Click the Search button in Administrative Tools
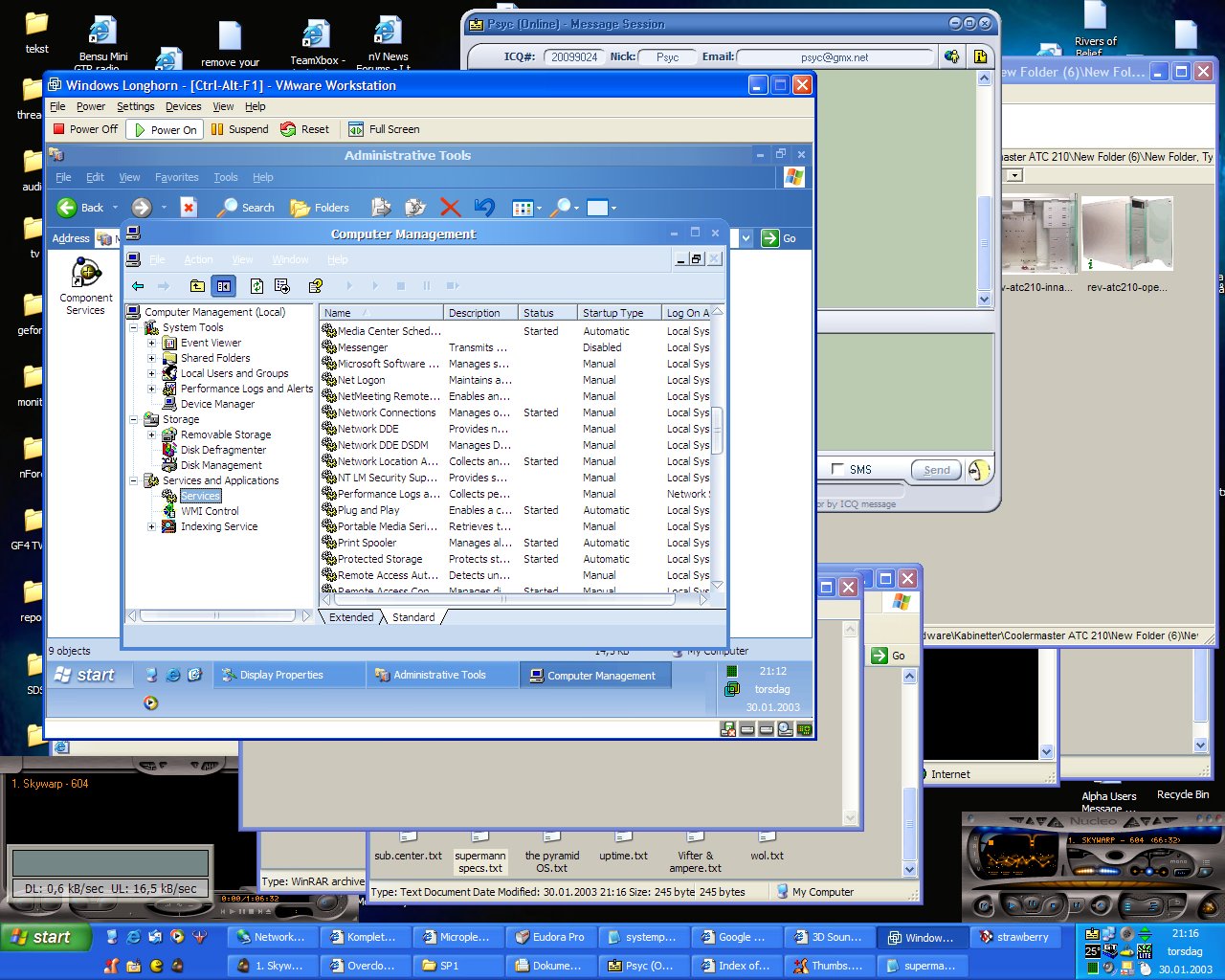Image resolution: width=1225 pixels, height=980 pixels. (247, 208)
